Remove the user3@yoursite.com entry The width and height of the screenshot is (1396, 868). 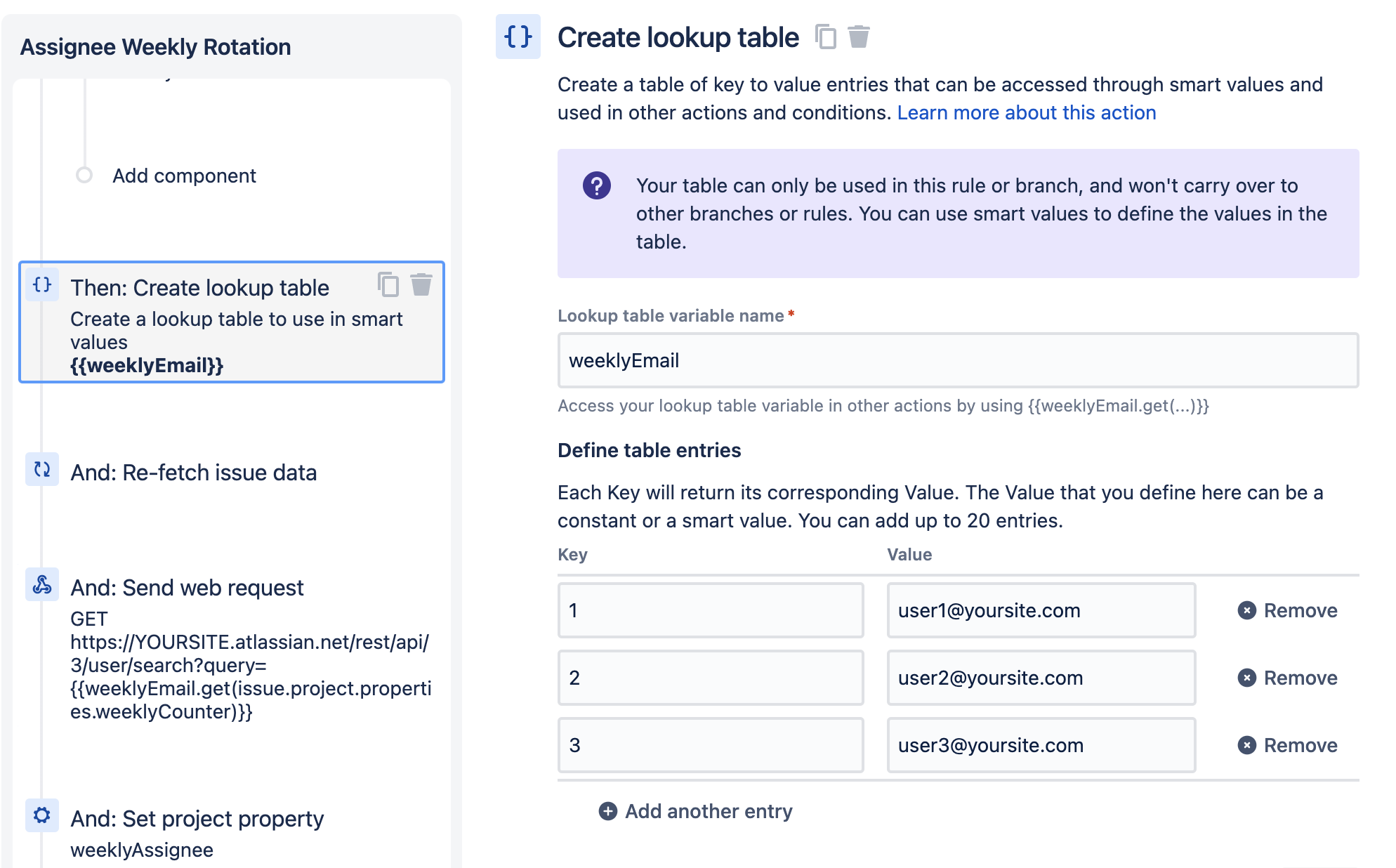(x=1287, y=745)
